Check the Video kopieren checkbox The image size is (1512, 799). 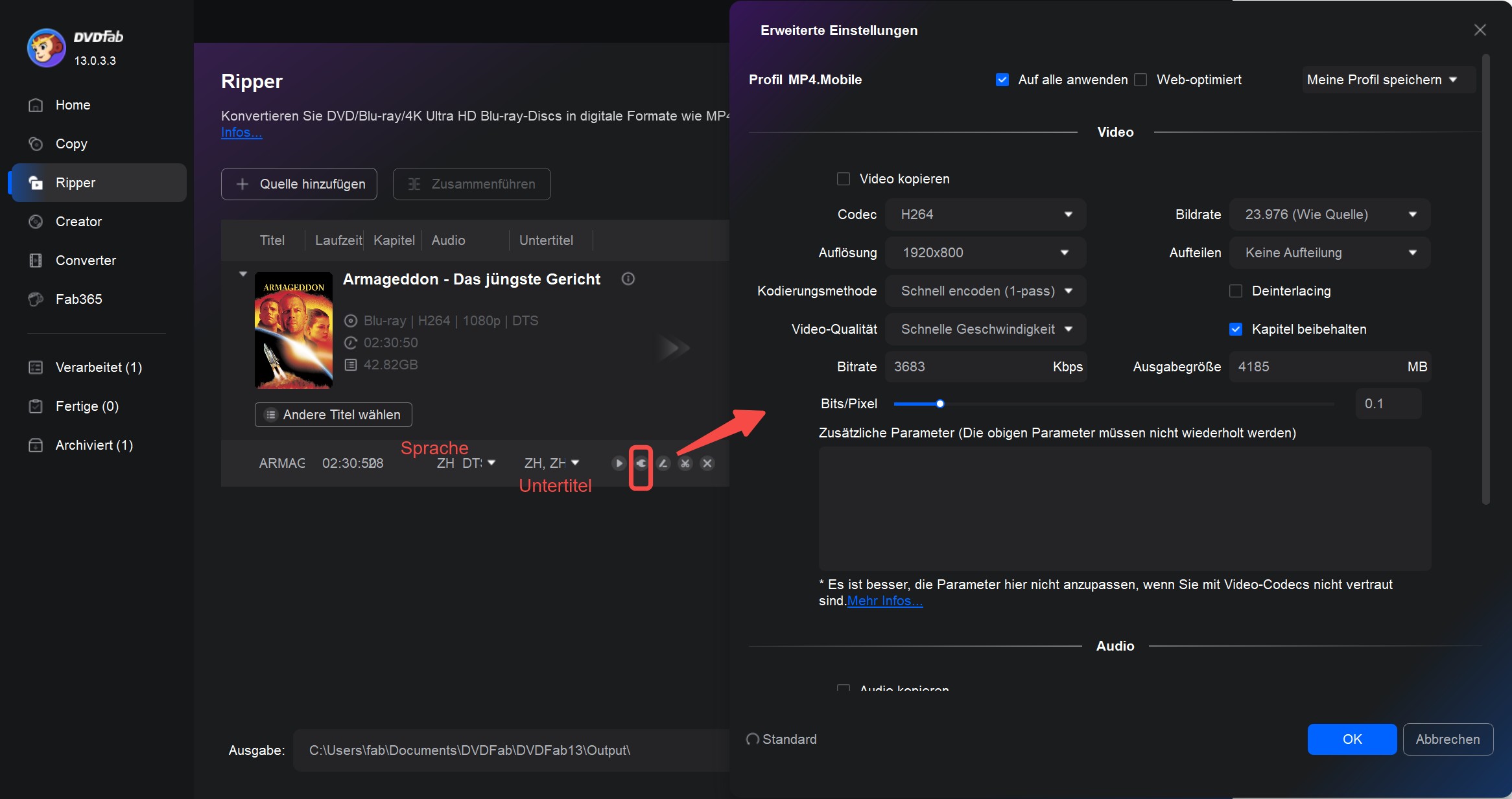(x=844, y=179)
